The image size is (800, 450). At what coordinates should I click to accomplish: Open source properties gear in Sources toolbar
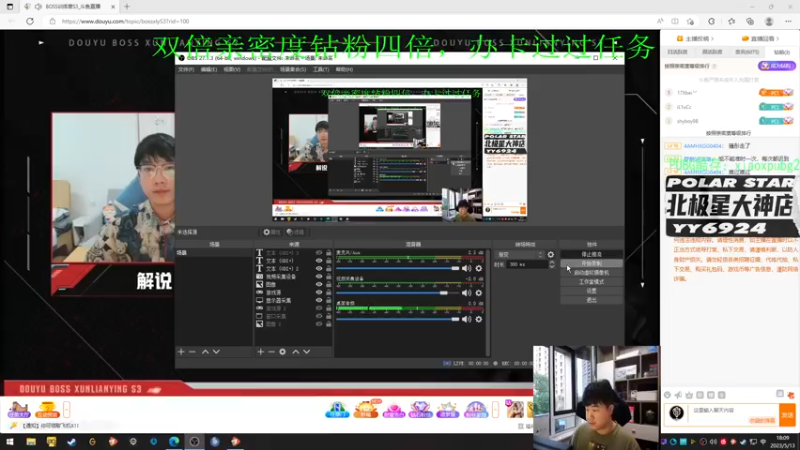283,352
